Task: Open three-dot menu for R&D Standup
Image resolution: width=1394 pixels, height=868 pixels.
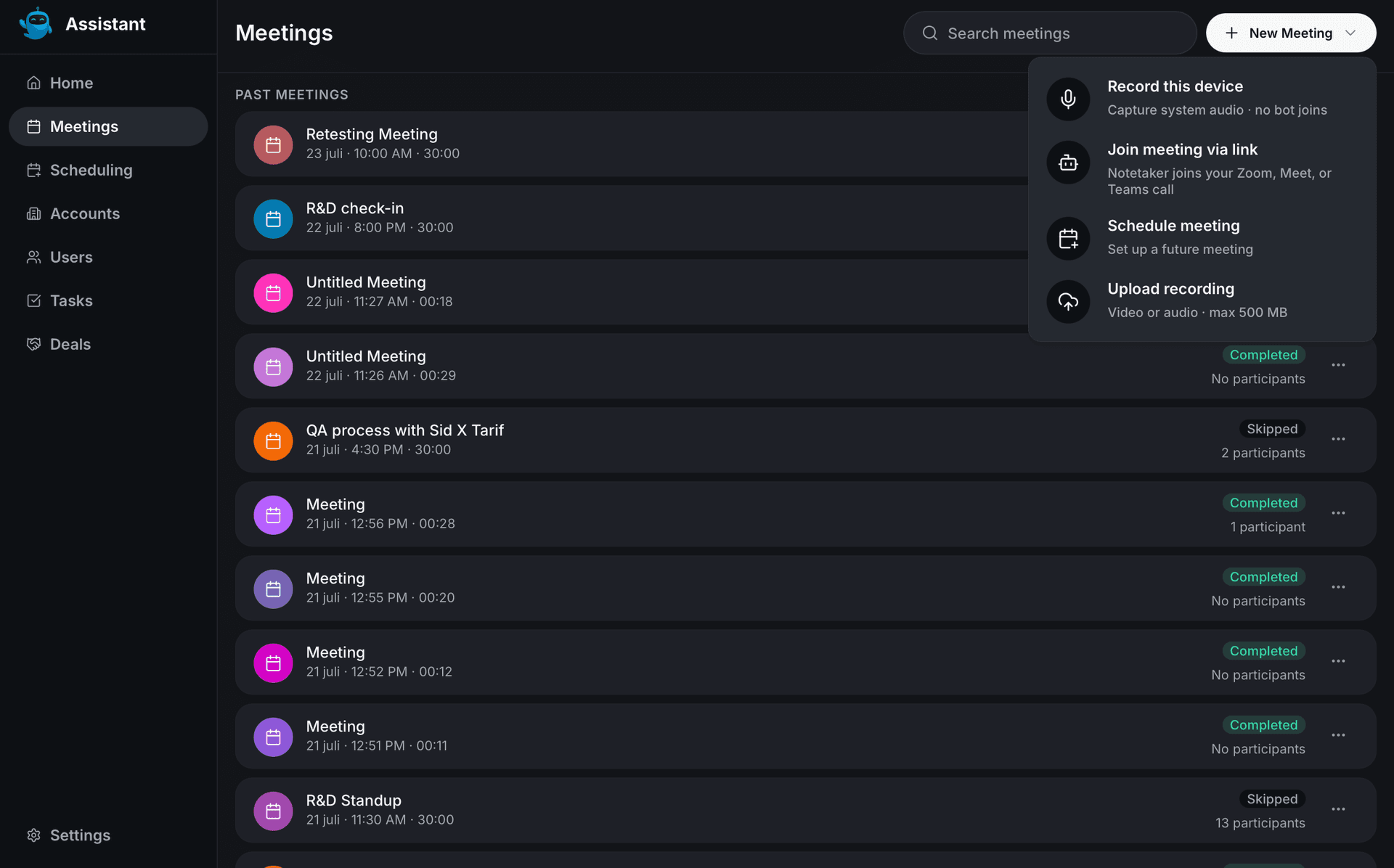Action: [x=1338, y=809]
